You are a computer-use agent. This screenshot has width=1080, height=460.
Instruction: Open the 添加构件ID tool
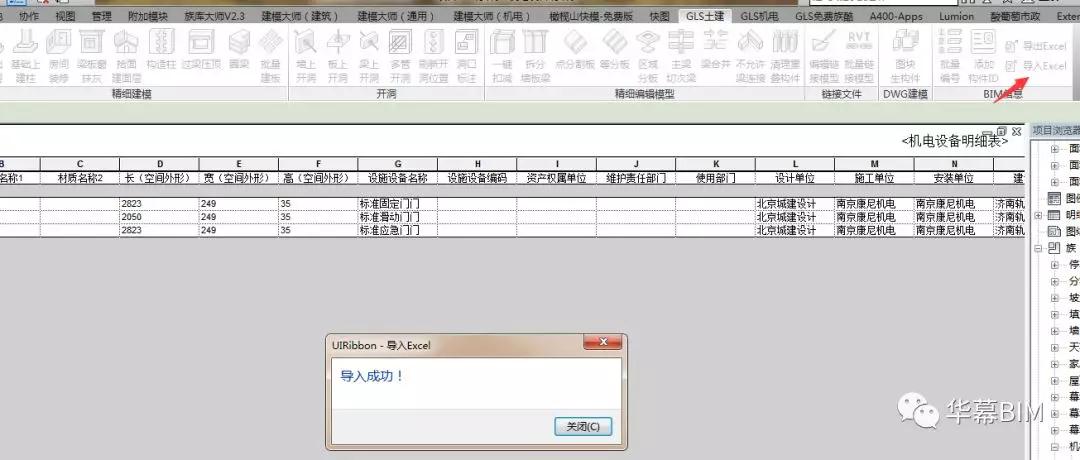pyautogui.click(x=983, y=56)
